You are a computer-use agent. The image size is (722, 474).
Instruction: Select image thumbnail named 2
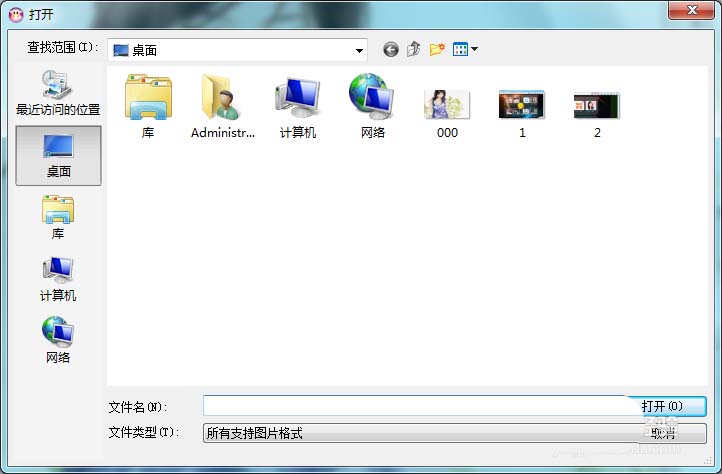(x=597, y=113)
